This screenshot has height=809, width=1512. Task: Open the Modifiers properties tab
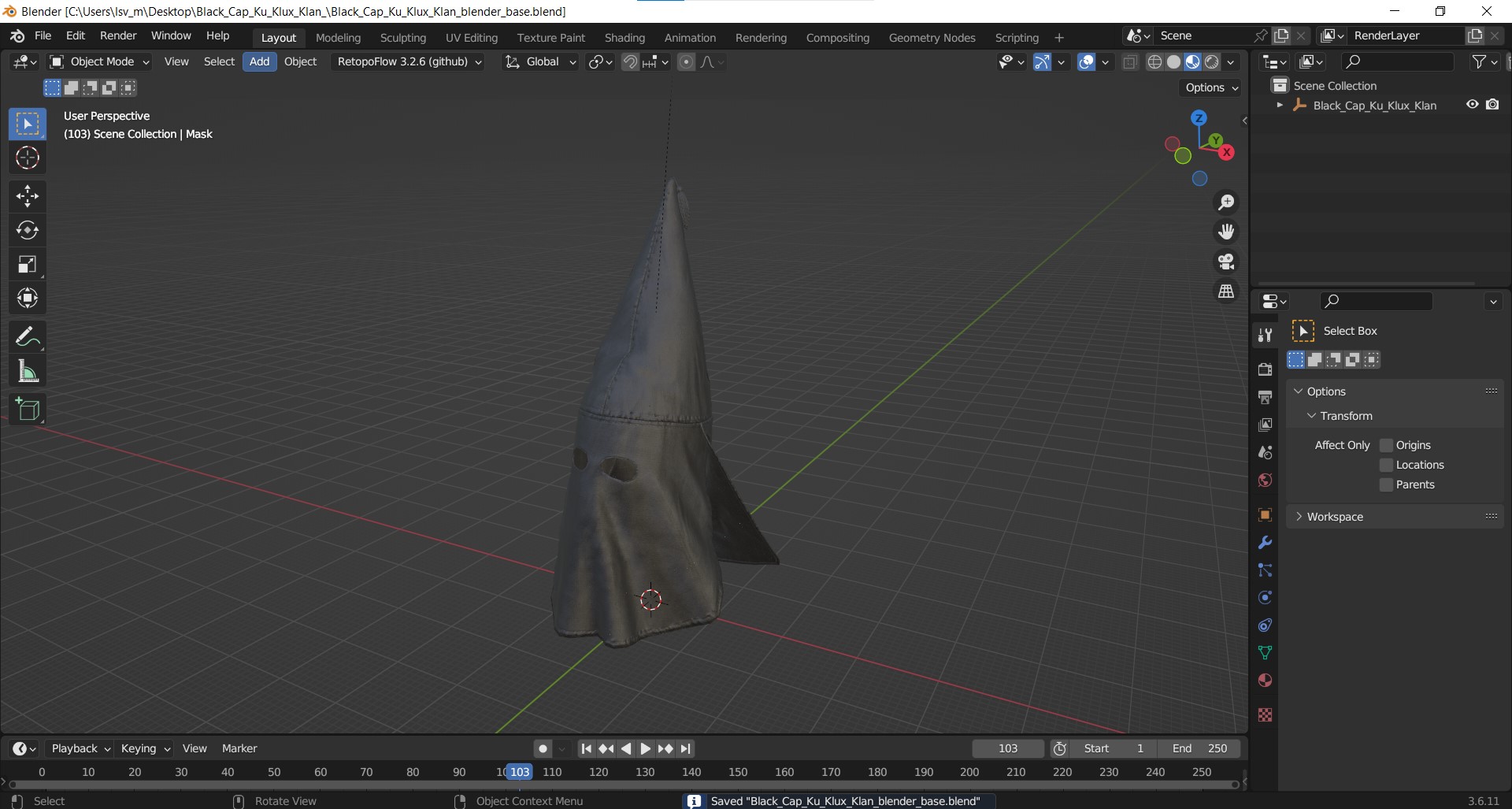click(x=1265, y=543)
